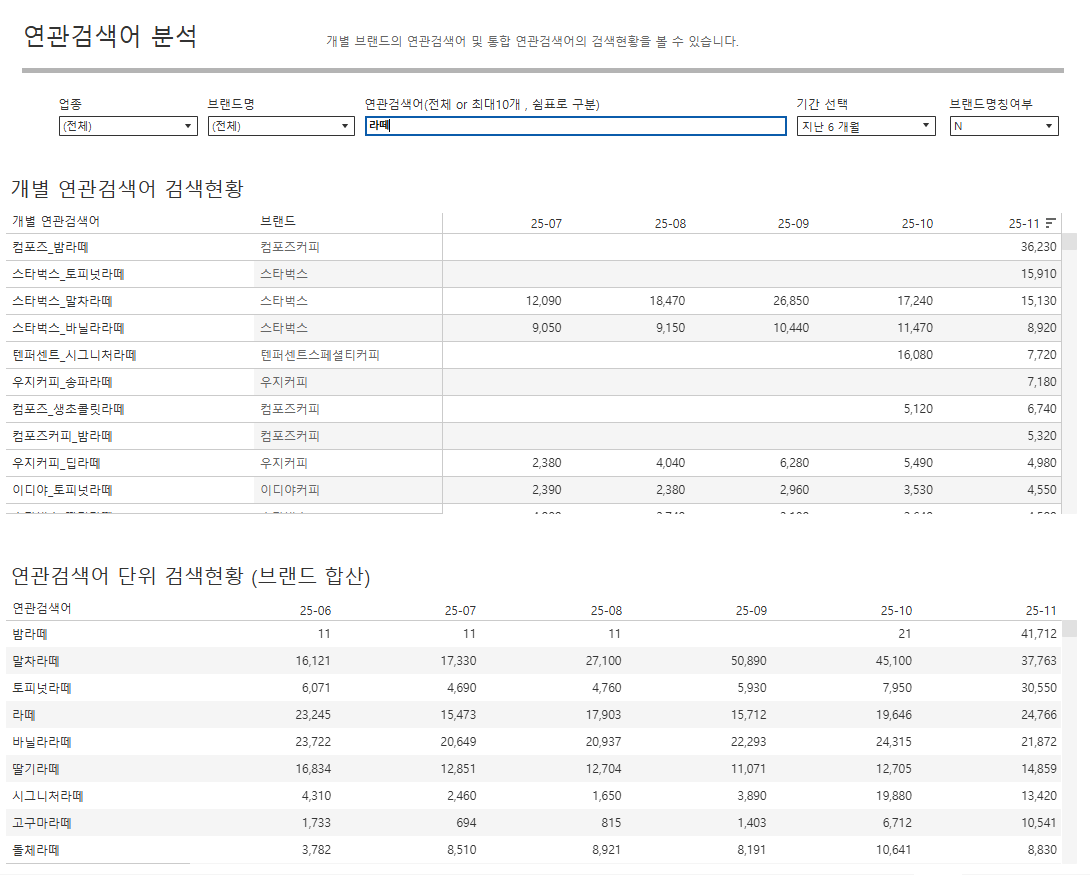Select the 스타벅스_말차라떼 row label
The image size is (1090, 875).
pyautogui.click(x=62, y=300)
